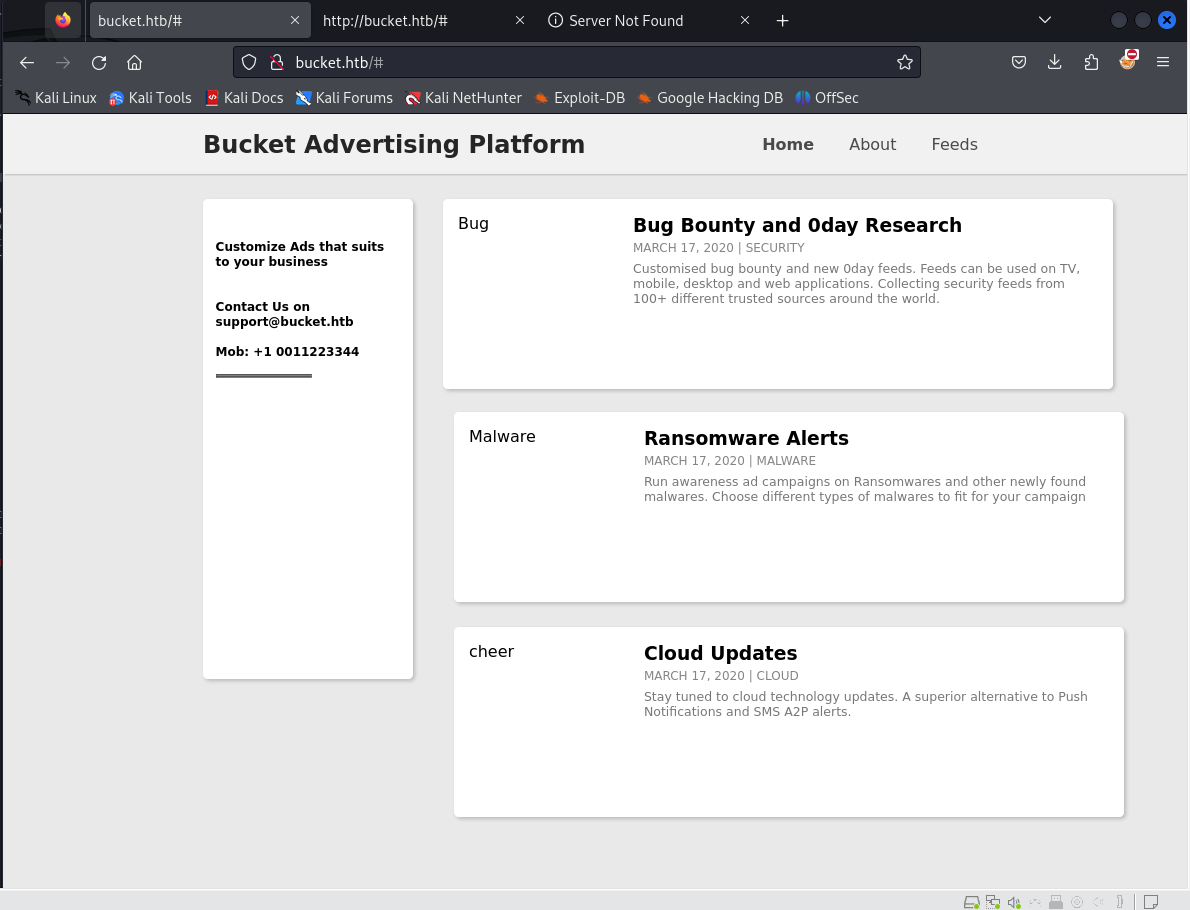Close the http://bucket.htb/# tab
The width and height of the screenshot is (1190, 910).
pos(520,20)
